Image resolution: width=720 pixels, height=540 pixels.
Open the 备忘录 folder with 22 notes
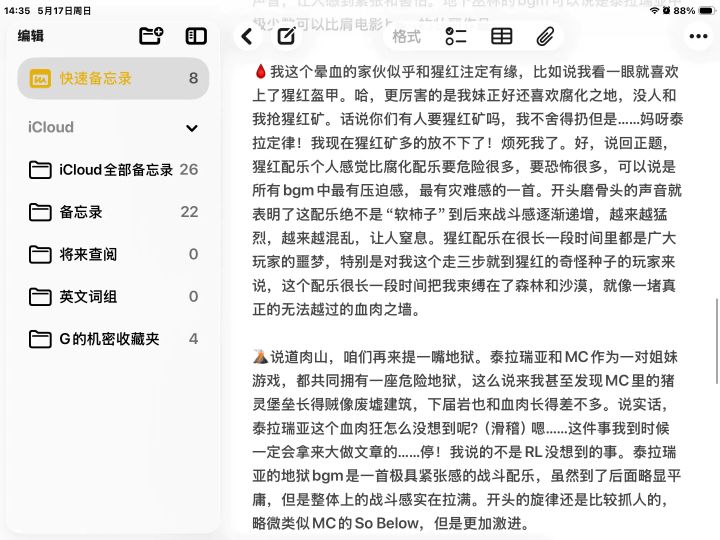[113, 212]
